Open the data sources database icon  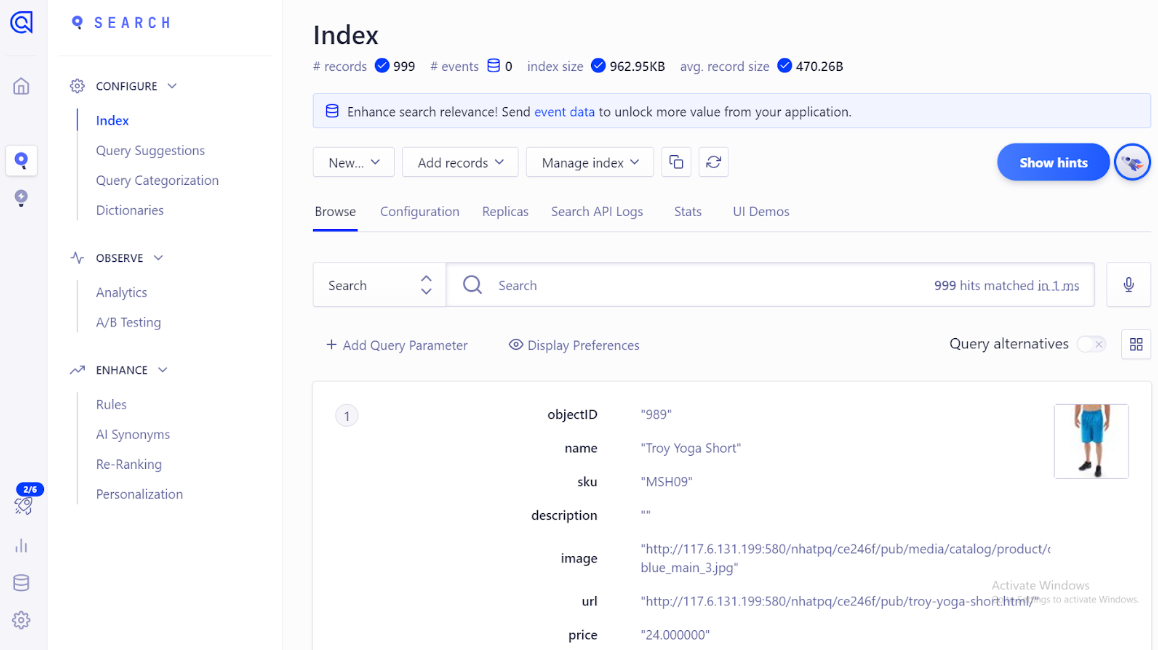coord(21,583)
